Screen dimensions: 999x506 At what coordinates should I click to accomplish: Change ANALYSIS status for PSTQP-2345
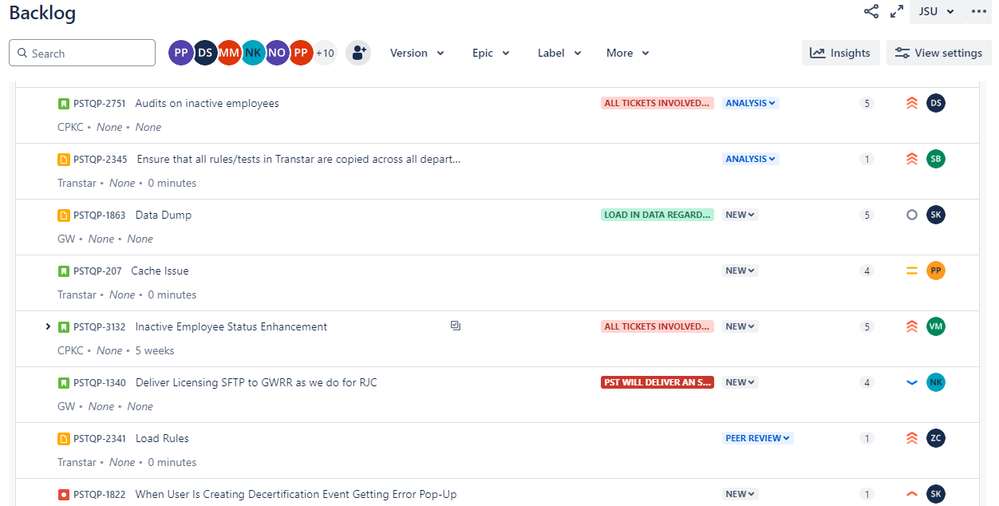pos(751,159)
